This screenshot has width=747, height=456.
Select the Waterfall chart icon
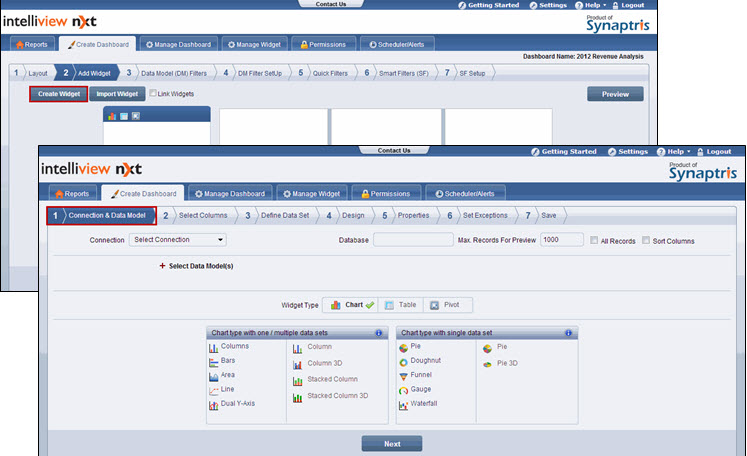404,405
